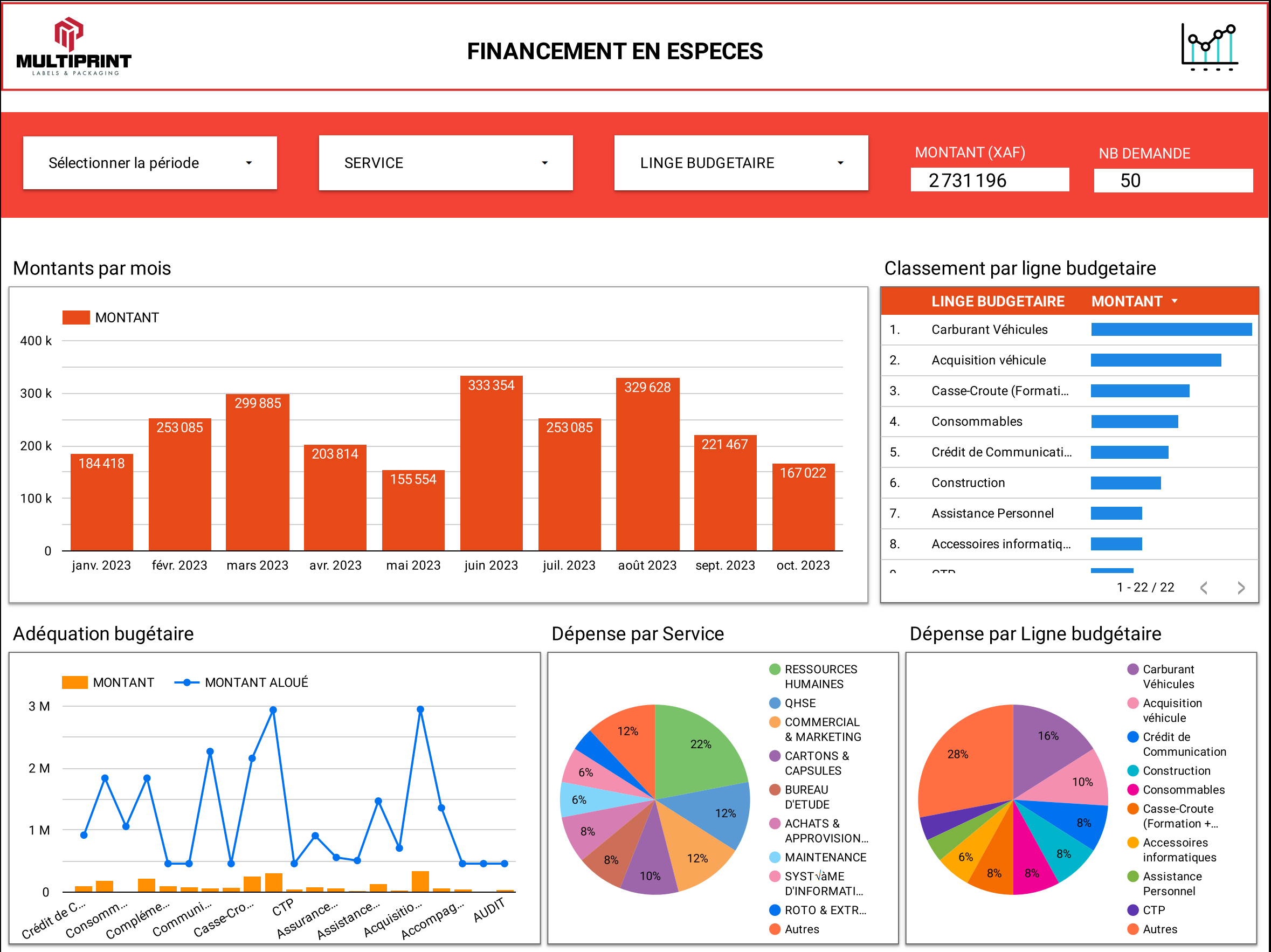Viewport: 1271px width, 952px height.
Task: Click Consommables legend entry in ligne pie
Action: coord(1176,790)
